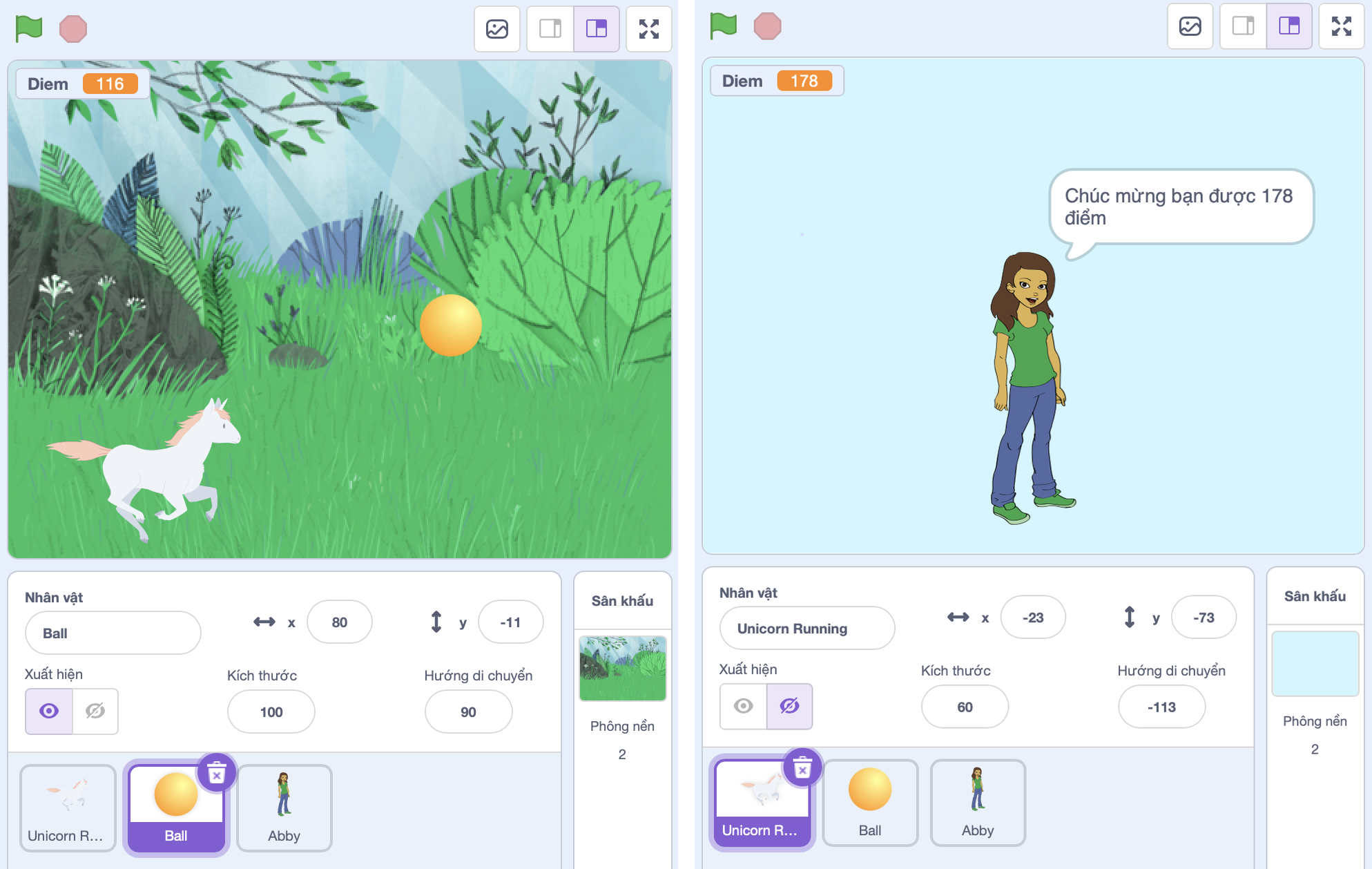The image size is (1372, 869).
Task: Click x position field showing -23
Action: (x=1033, y=617)
